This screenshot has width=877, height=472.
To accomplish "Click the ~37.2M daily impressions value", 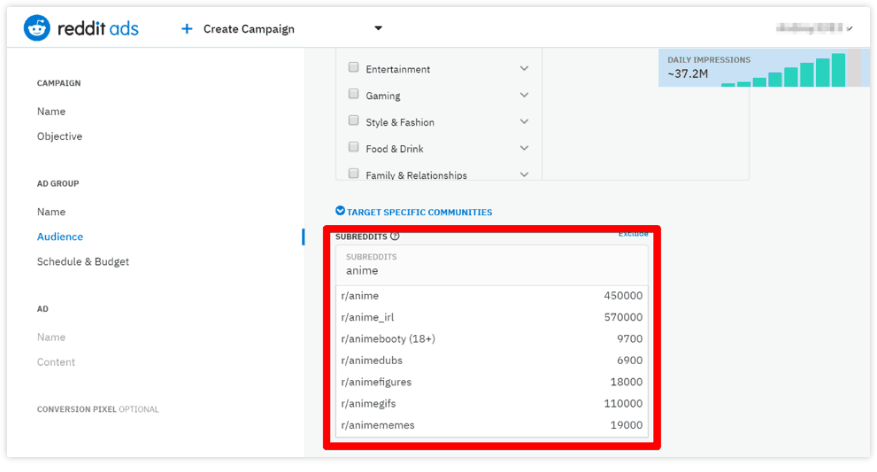I will click(687, 74).
